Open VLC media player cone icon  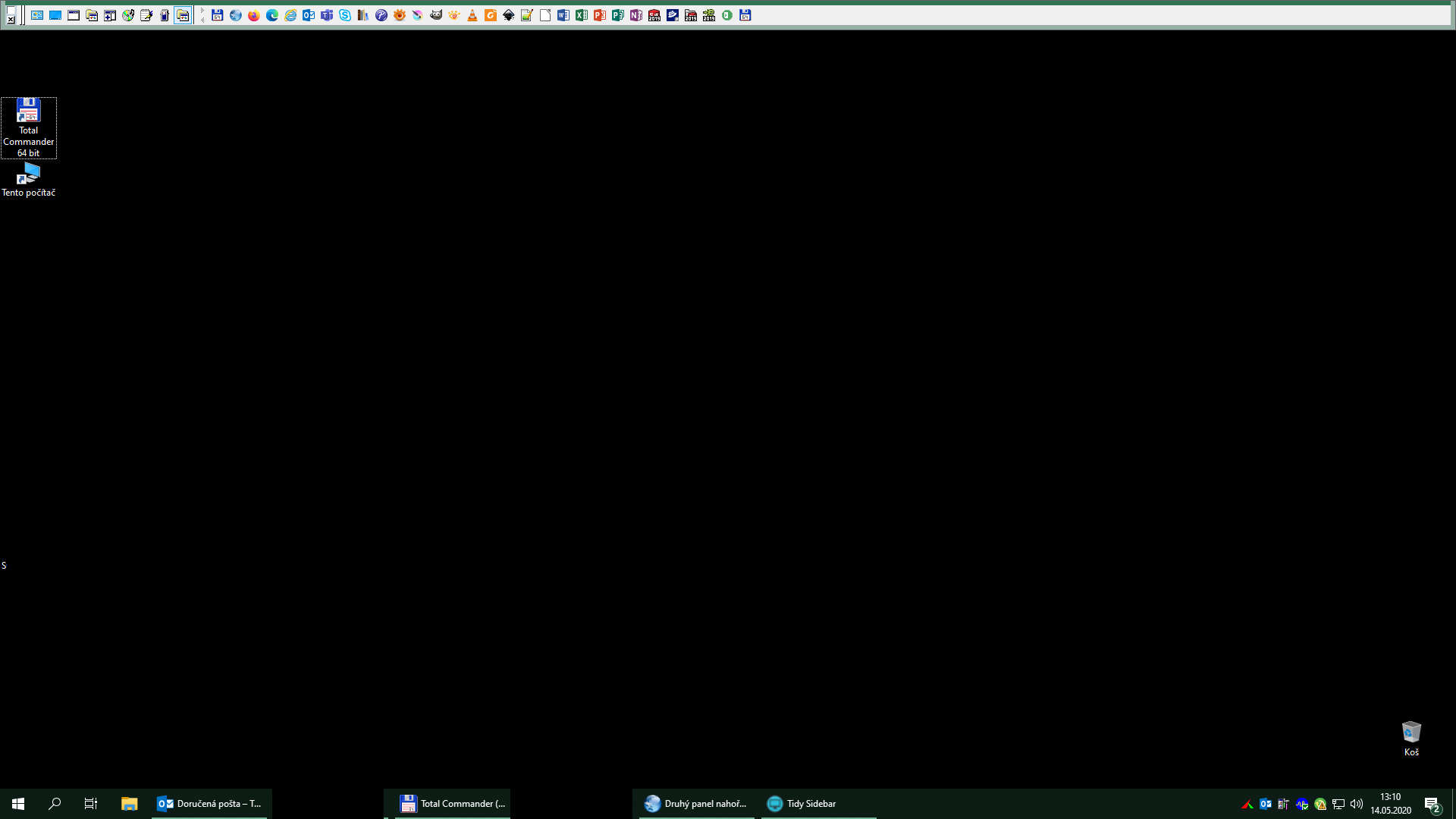472,15
